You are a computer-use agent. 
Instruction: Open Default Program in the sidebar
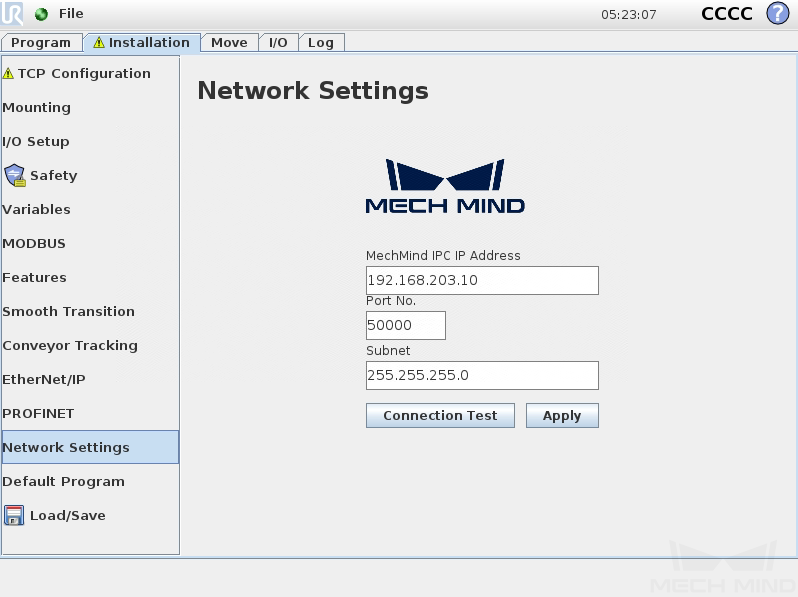pyautogui.click(x=90, y=481)
